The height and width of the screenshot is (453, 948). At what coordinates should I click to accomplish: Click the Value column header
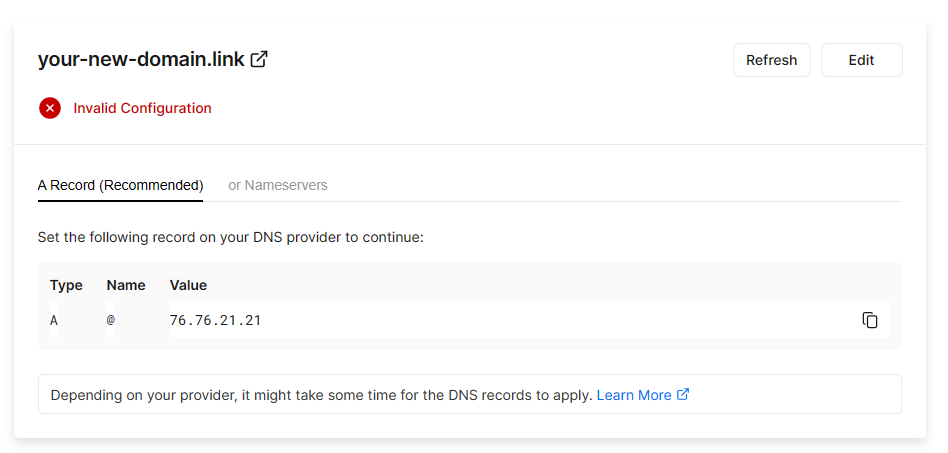click(188, 285)
